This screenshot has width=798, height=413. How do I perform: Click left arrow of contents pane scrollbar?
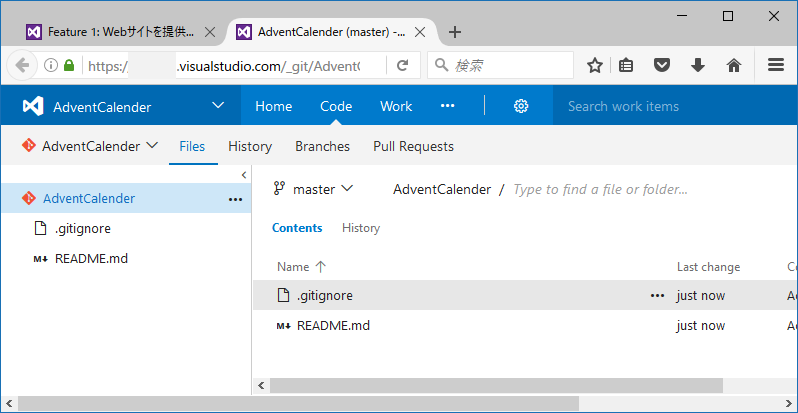(262, 385)
